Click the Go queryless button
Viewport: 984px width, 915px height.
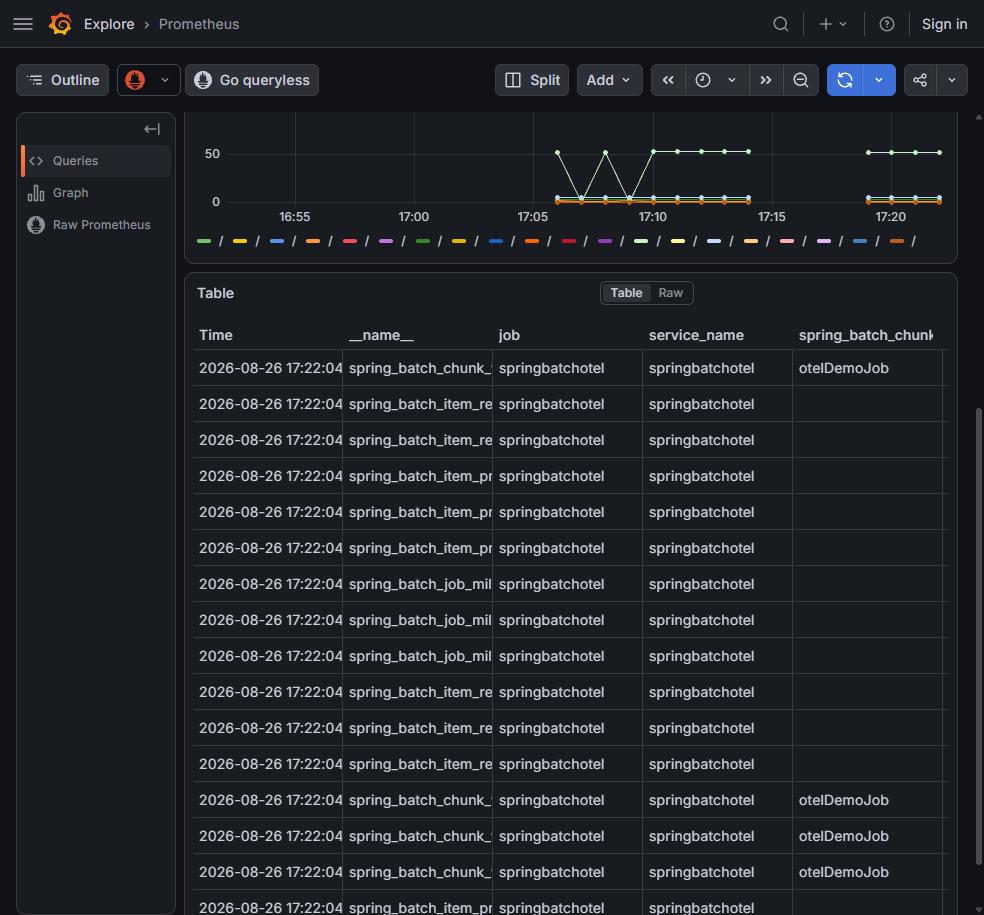pyautogui.click(x=252, y=80)
